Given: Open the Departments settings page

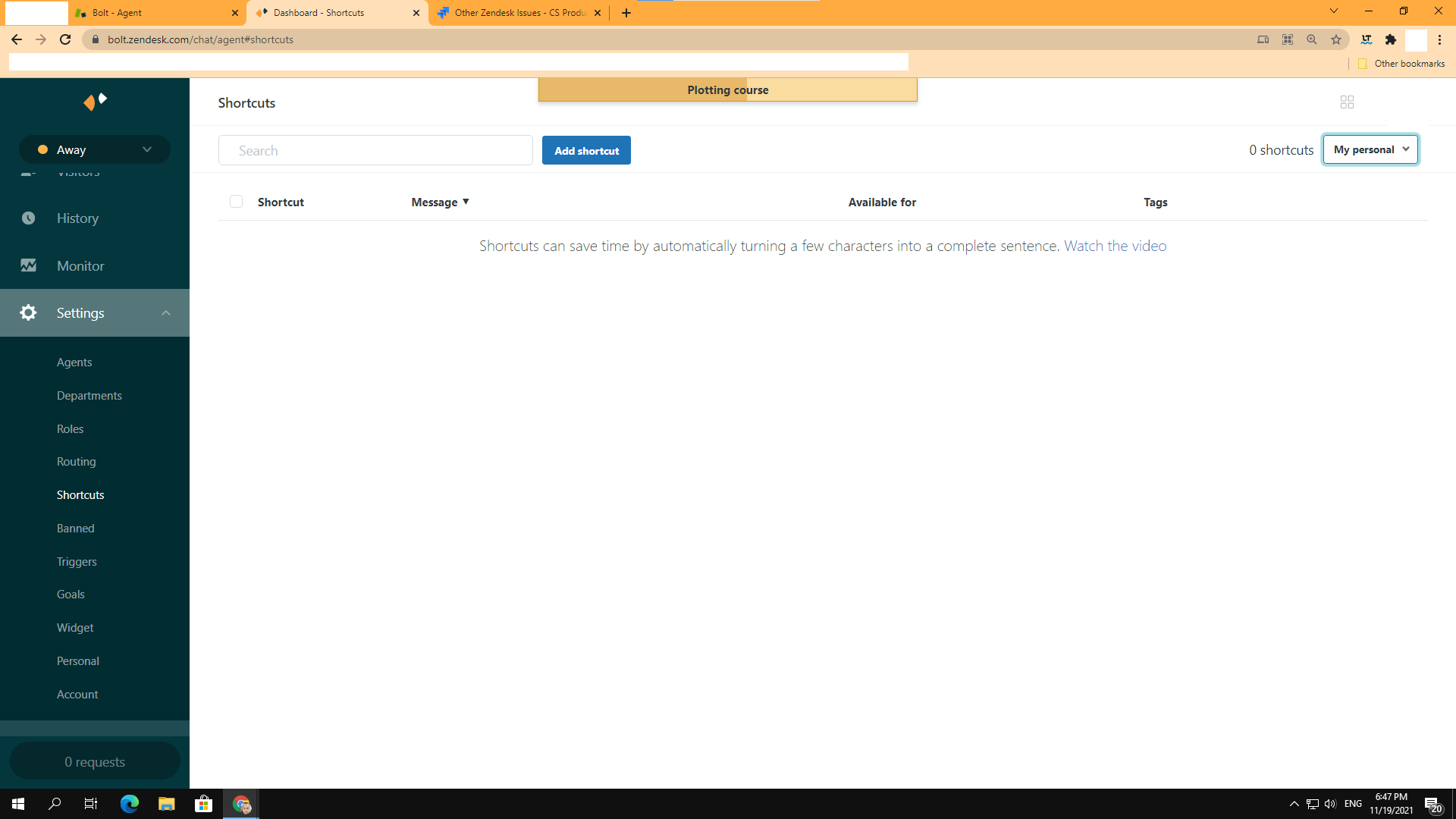Looking at the screenshot, I should (x=89, y=396).
